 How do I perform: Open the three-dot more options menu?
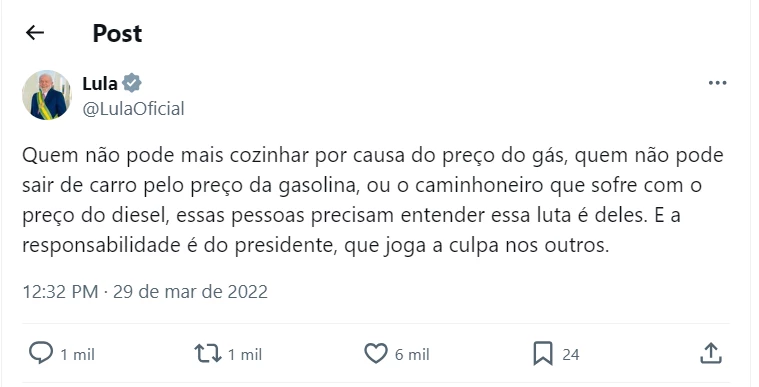pyautogui.click(x=717, y=83)
